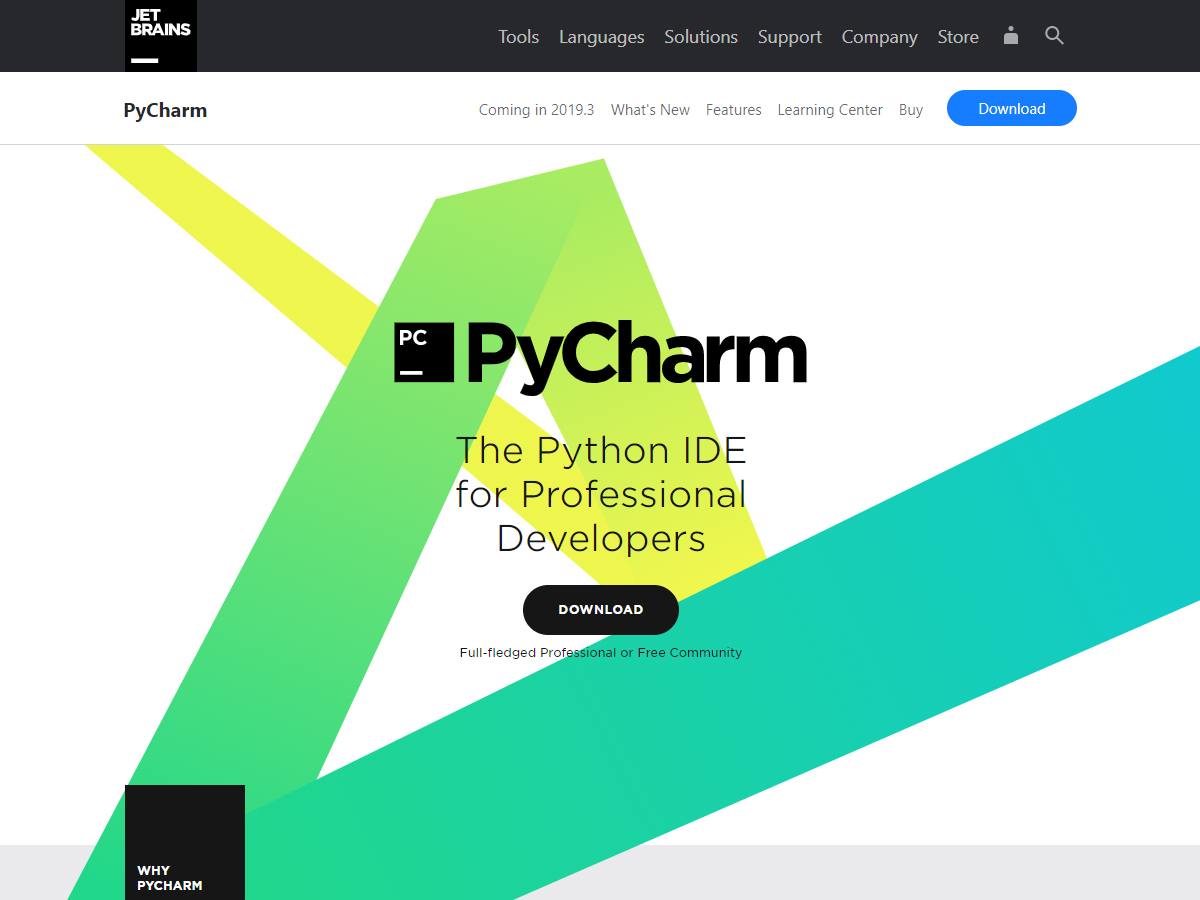Click the black PC logo square

point(425,352)
